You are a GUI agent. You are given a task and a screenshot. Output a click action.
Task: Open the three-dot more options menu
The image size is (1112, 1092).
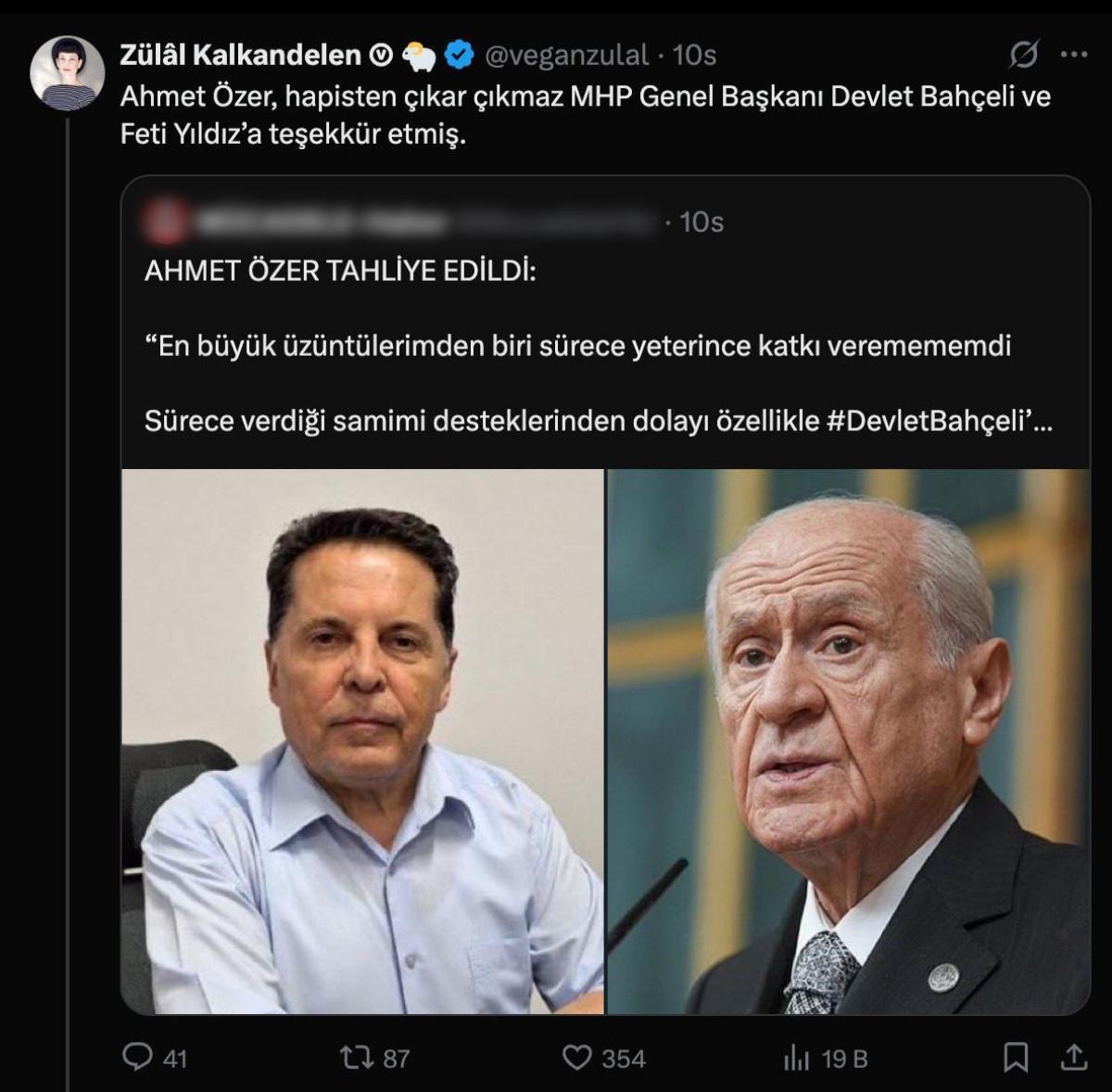(x=1073, y=56)
